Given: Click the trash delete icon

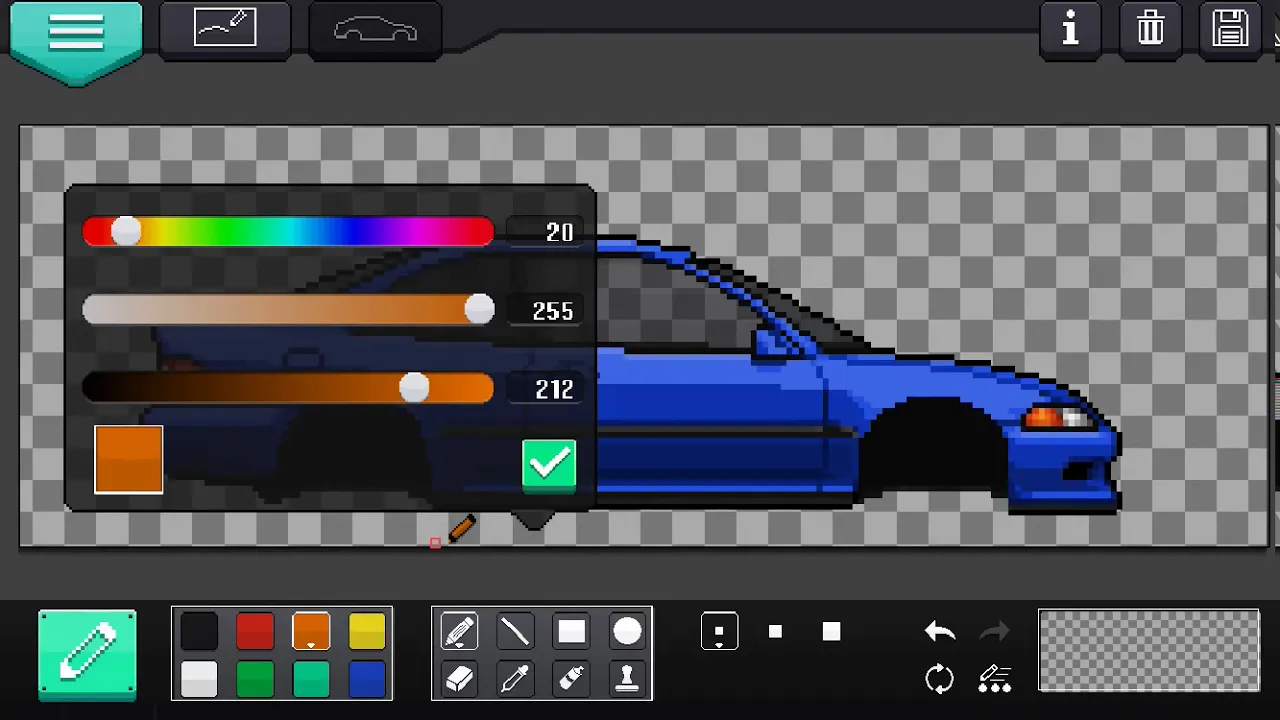Looking at the screenshot, I should point(1150,29).
